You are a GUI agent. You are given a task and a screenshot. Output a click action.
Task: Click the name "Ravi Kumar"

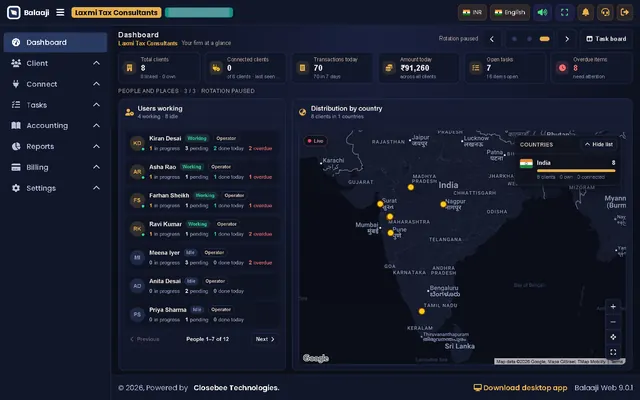point(165,224)
